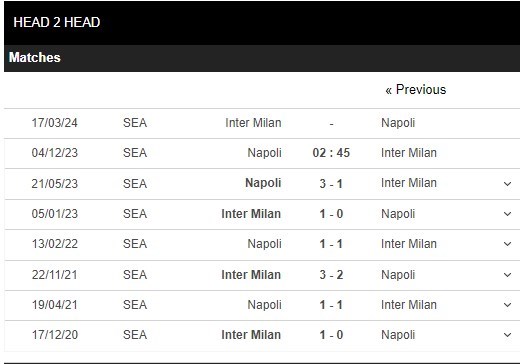Image resolution: width=520 pixels, height=364 pixels.
Task: Expand the 13/02/22 Napoli 1-1 match row
Action: [507, 244]
